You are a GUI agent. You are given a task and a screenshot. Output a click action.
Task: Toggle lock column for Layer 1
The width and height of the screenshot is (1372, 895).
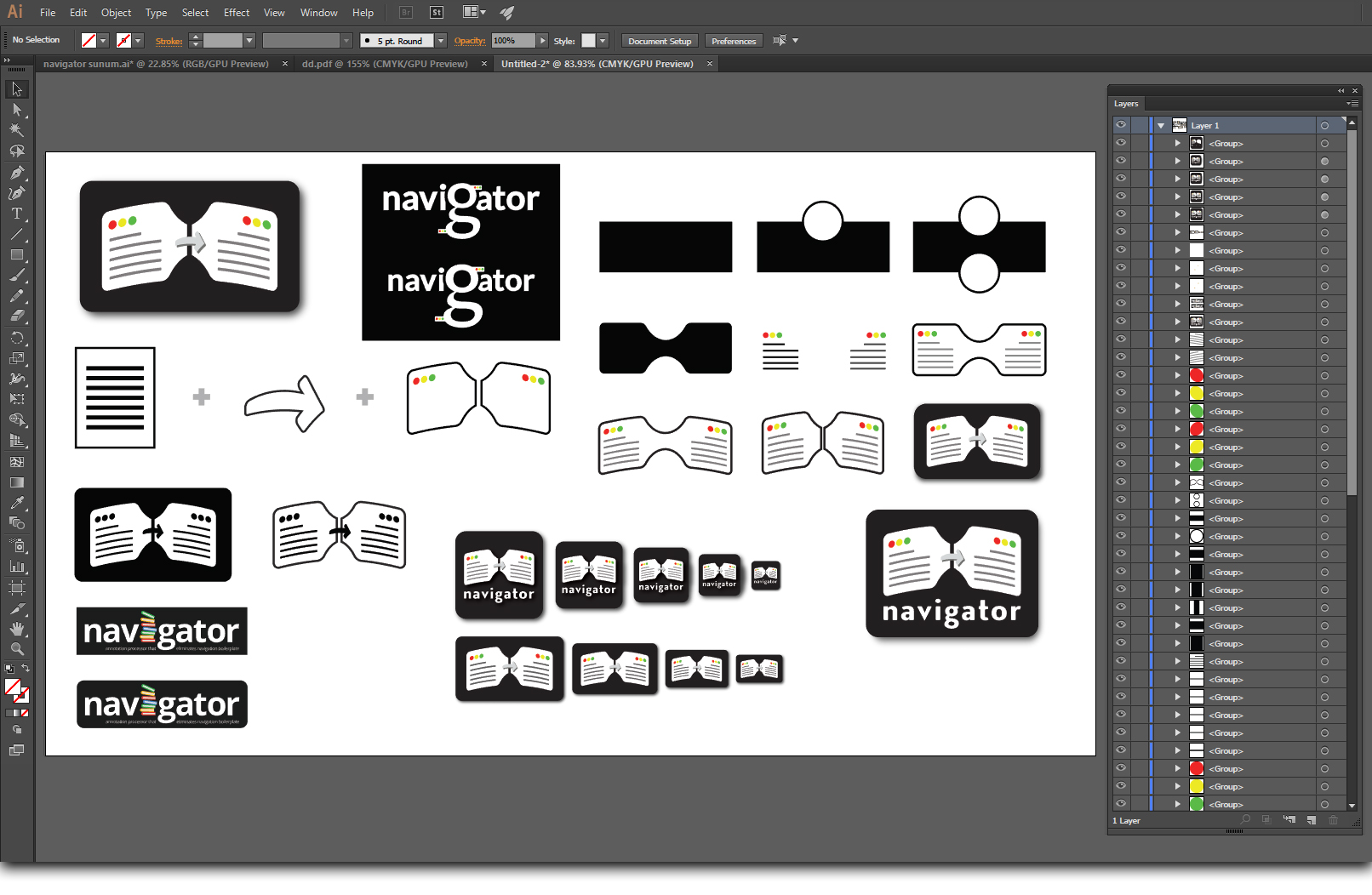click(1139, 125)
